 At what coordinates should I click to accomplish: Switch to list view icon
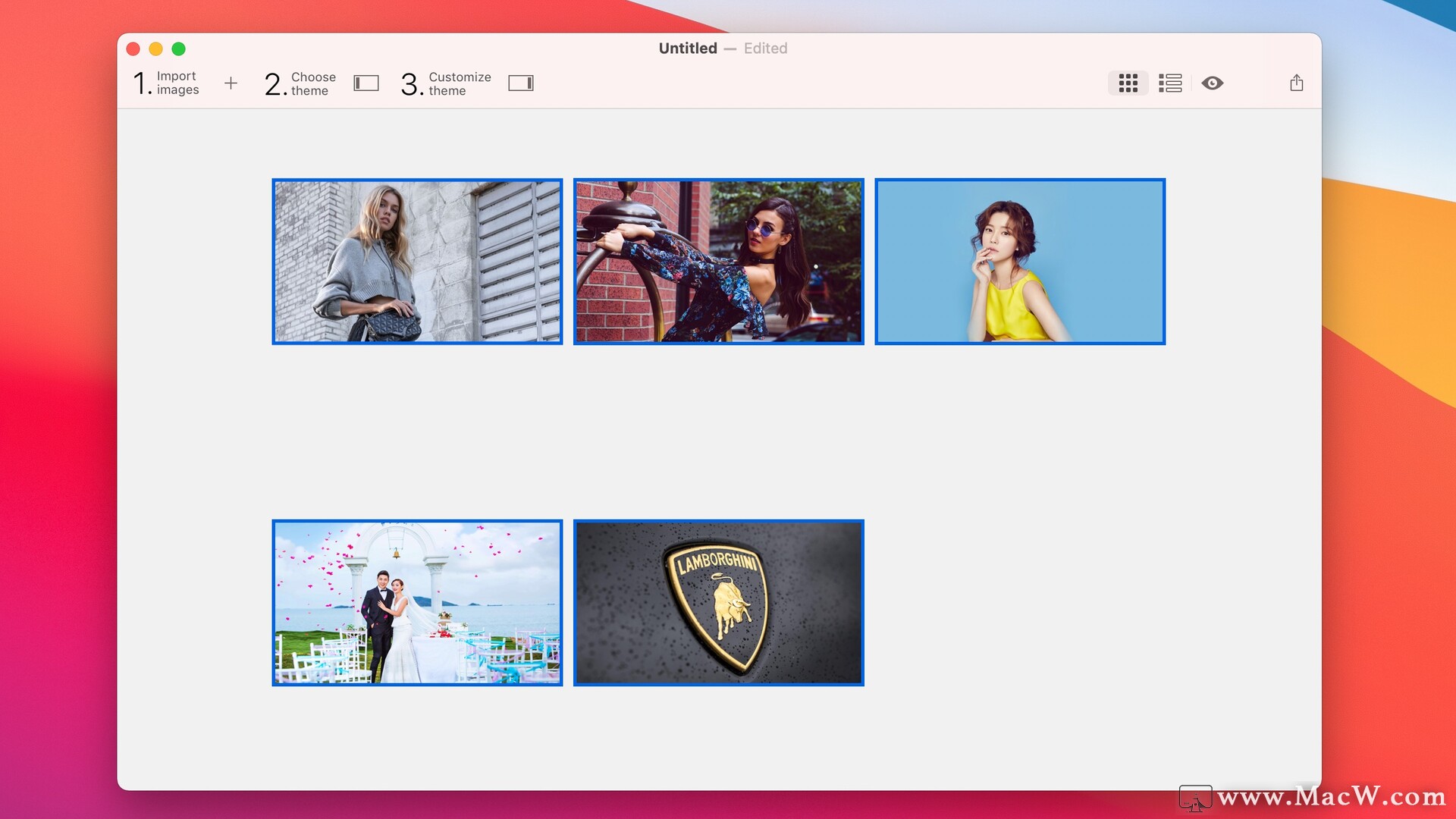point(1170,83)
